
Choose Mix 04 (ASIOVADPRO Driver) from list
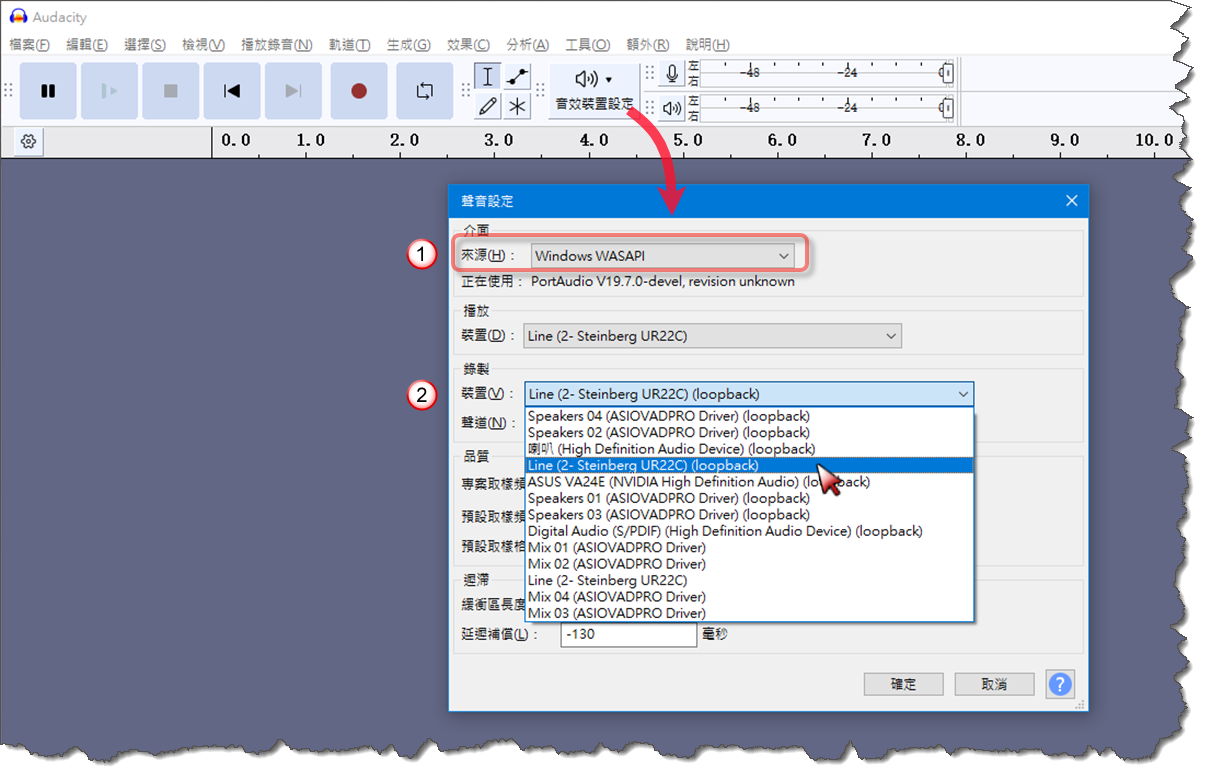(x=749, y=597)
